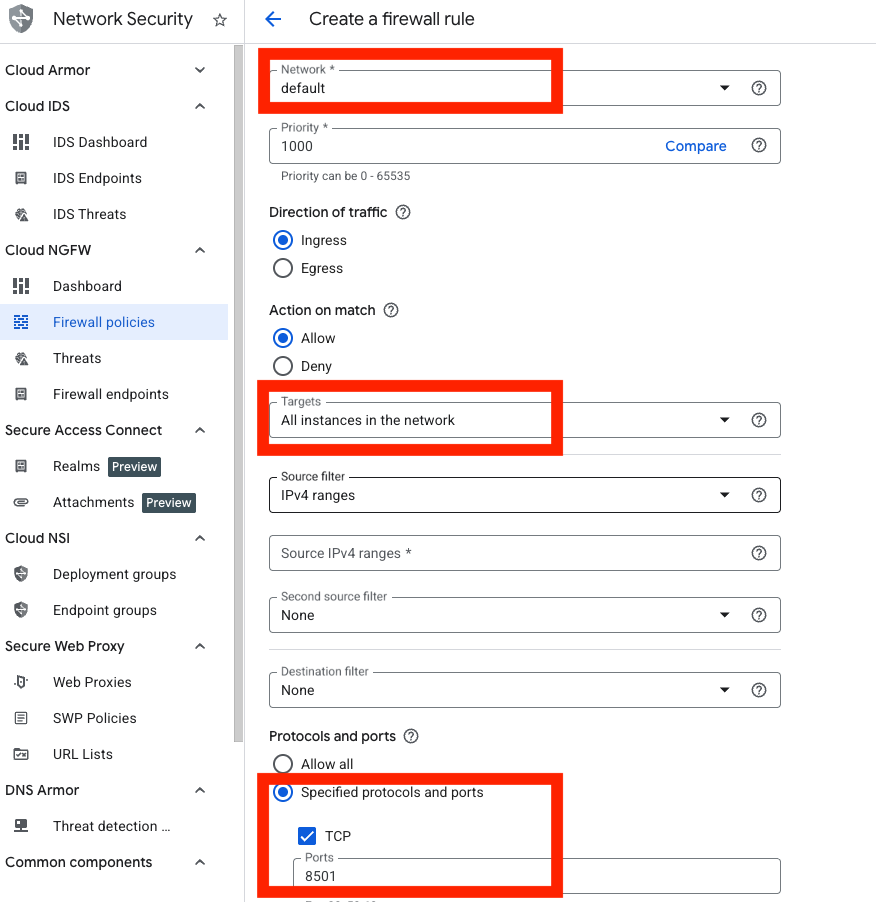Open help for Direction of traffic

[403, 212]
